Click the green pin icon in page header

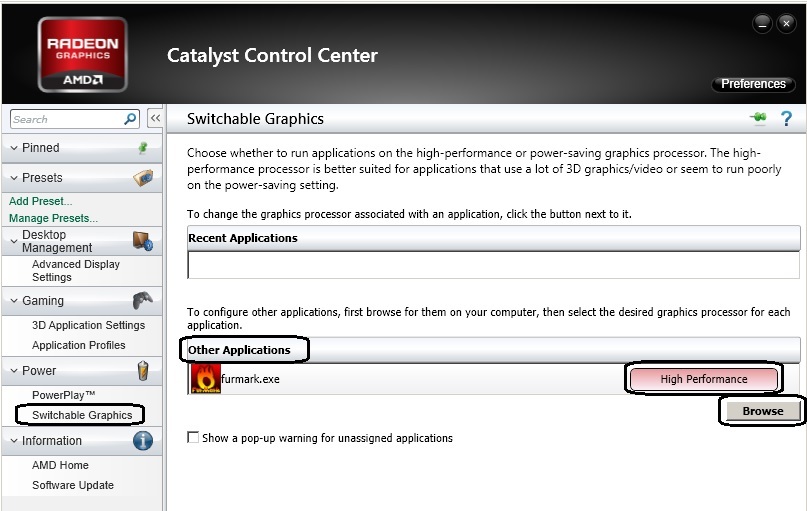pos(758,118)
